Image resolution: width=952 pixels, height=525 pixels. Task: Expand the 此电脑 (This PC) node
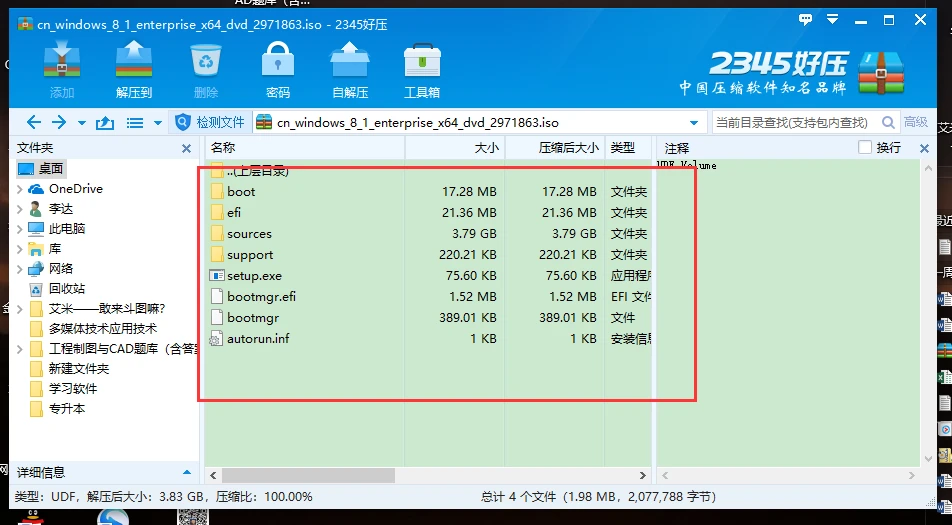coord(20,229)
